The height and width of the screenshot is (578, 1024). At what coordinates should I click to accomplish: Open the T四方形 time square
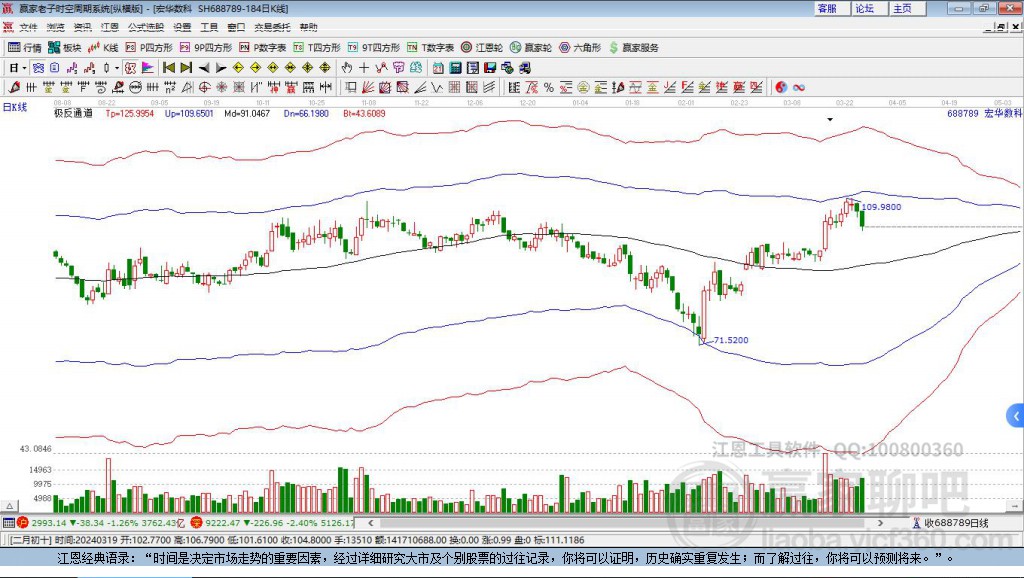[x=317, y=48]
